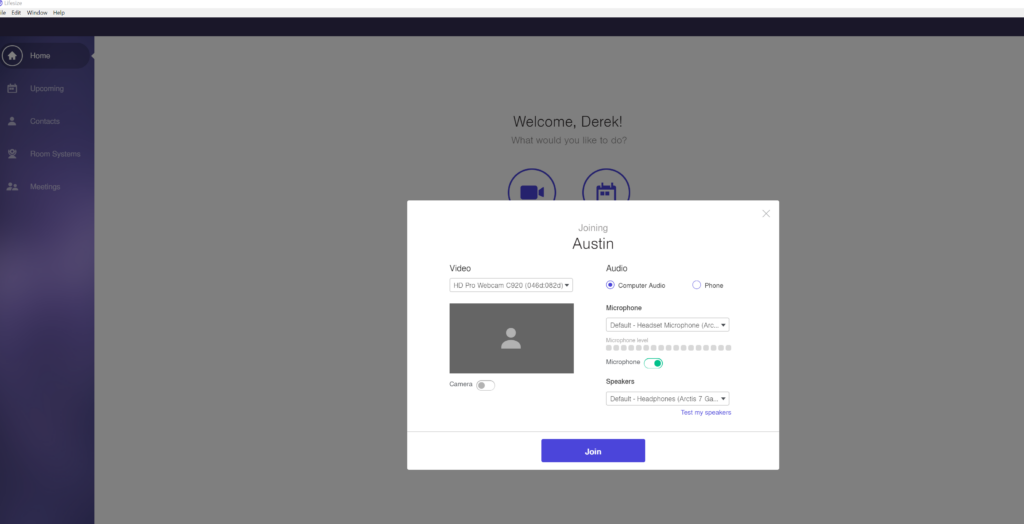Click the Lifesize app logo in title bar
The width and height of the screenshot is (1024, 524).
point(2,3)
